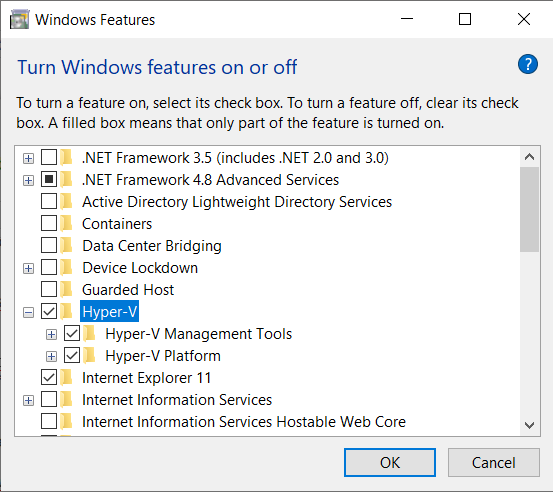Select Internet Information Services Hostable Web Core
Viewport: 553px width, 492px height.
point(244,421)
